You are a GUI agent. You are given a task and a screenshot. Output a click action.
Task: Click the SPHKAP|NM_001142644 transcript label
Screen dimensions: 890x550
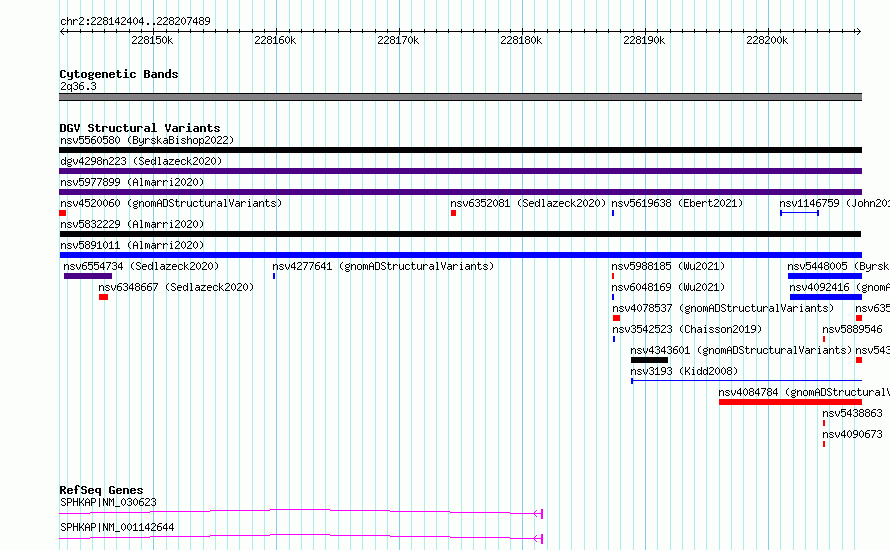click(117, 527)
